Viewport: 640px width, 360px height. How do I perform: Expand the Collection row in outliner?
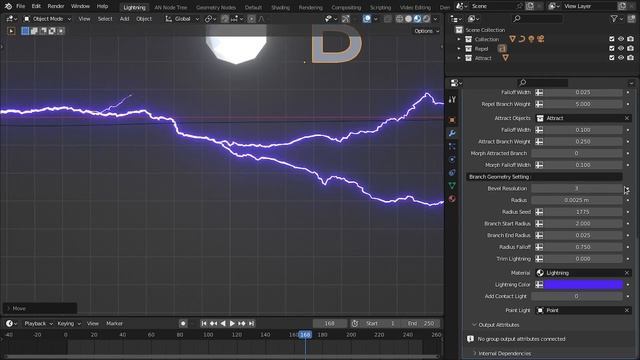tap(459, 39)
